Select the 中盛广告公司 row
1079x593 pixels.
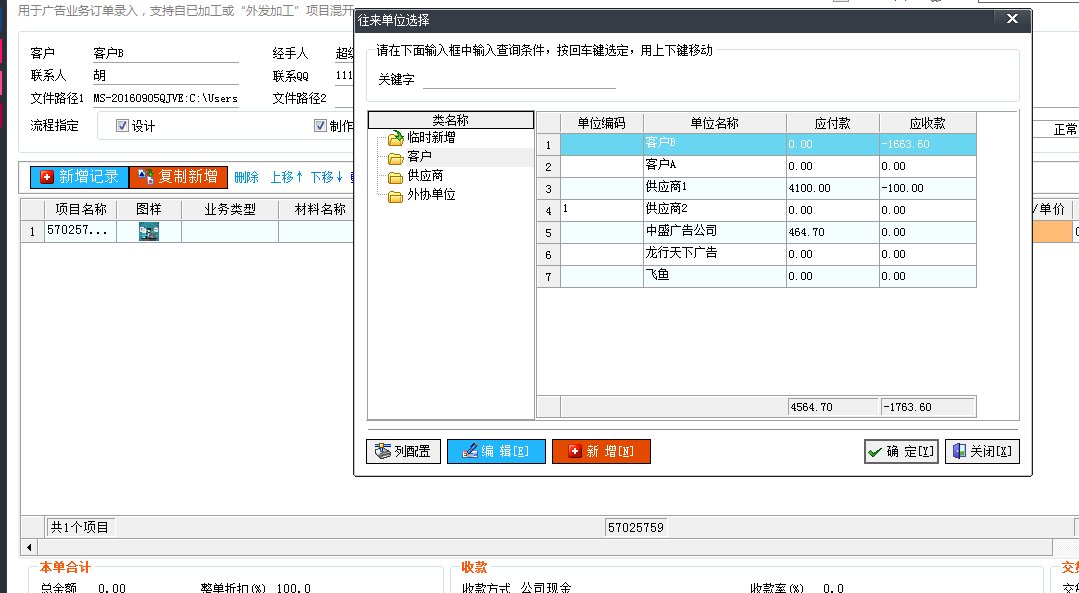[x=714, y=232]
